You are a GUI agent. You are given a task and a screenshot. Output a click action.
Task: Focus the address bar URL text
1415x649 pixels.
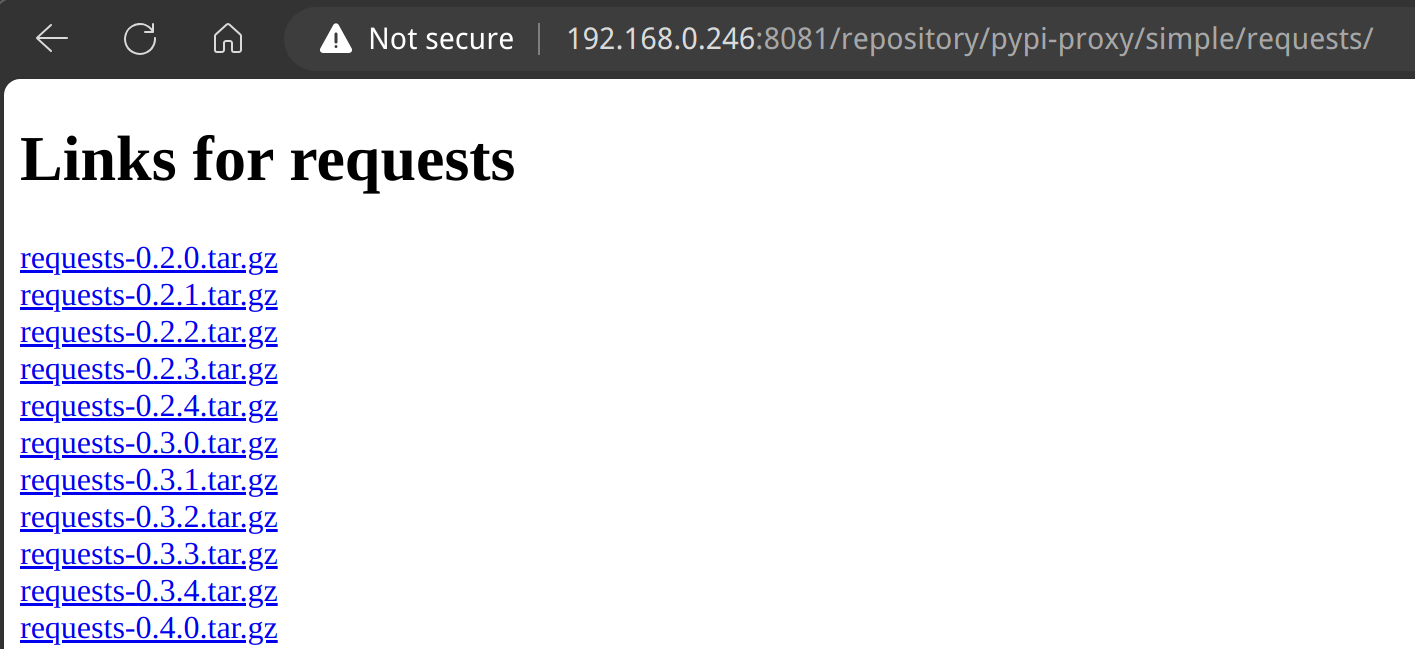pos(969,39)
